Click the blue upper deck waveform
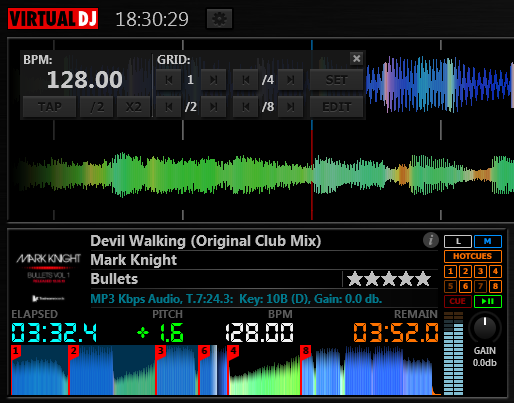The image size is (514, 403). 440,84
